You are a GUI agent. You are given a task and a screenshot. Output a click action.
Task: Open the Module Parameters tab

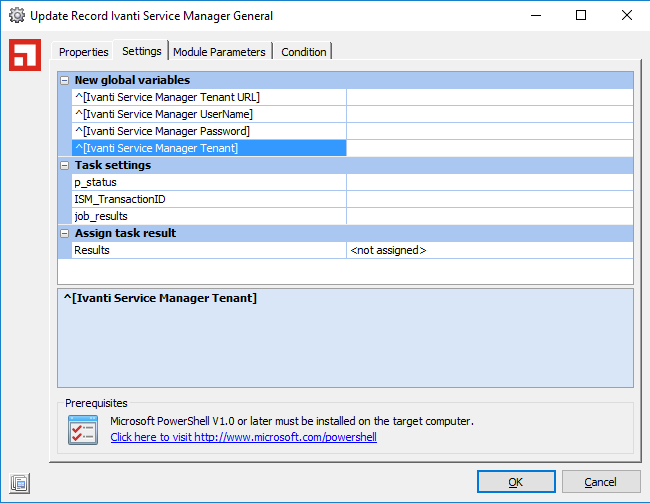(219, 52)
